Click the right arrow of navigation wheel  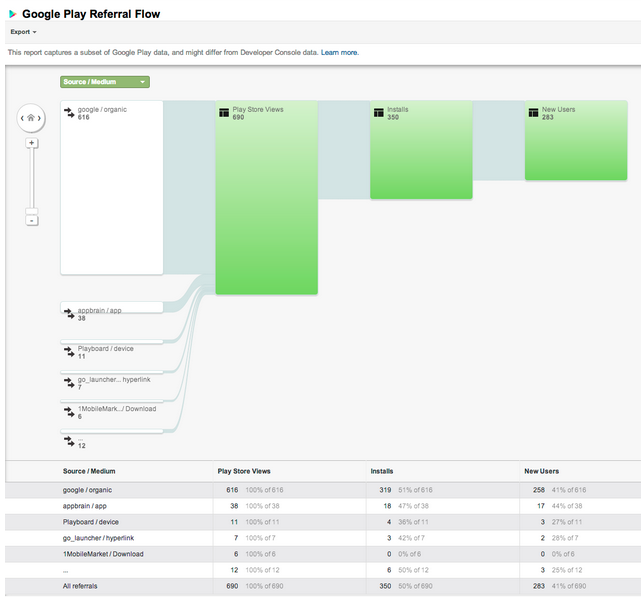point(39,118)
